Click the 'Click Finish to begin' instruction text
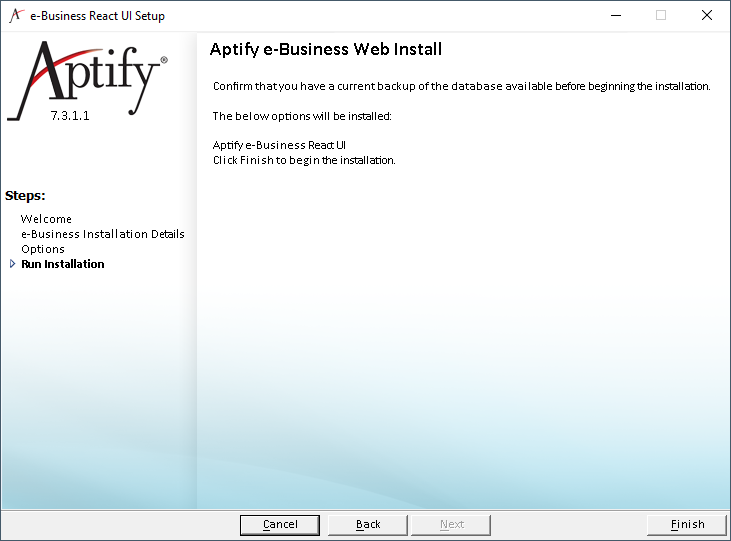The height and width of the screenshot is (541, 731). [x=304, y=160]
